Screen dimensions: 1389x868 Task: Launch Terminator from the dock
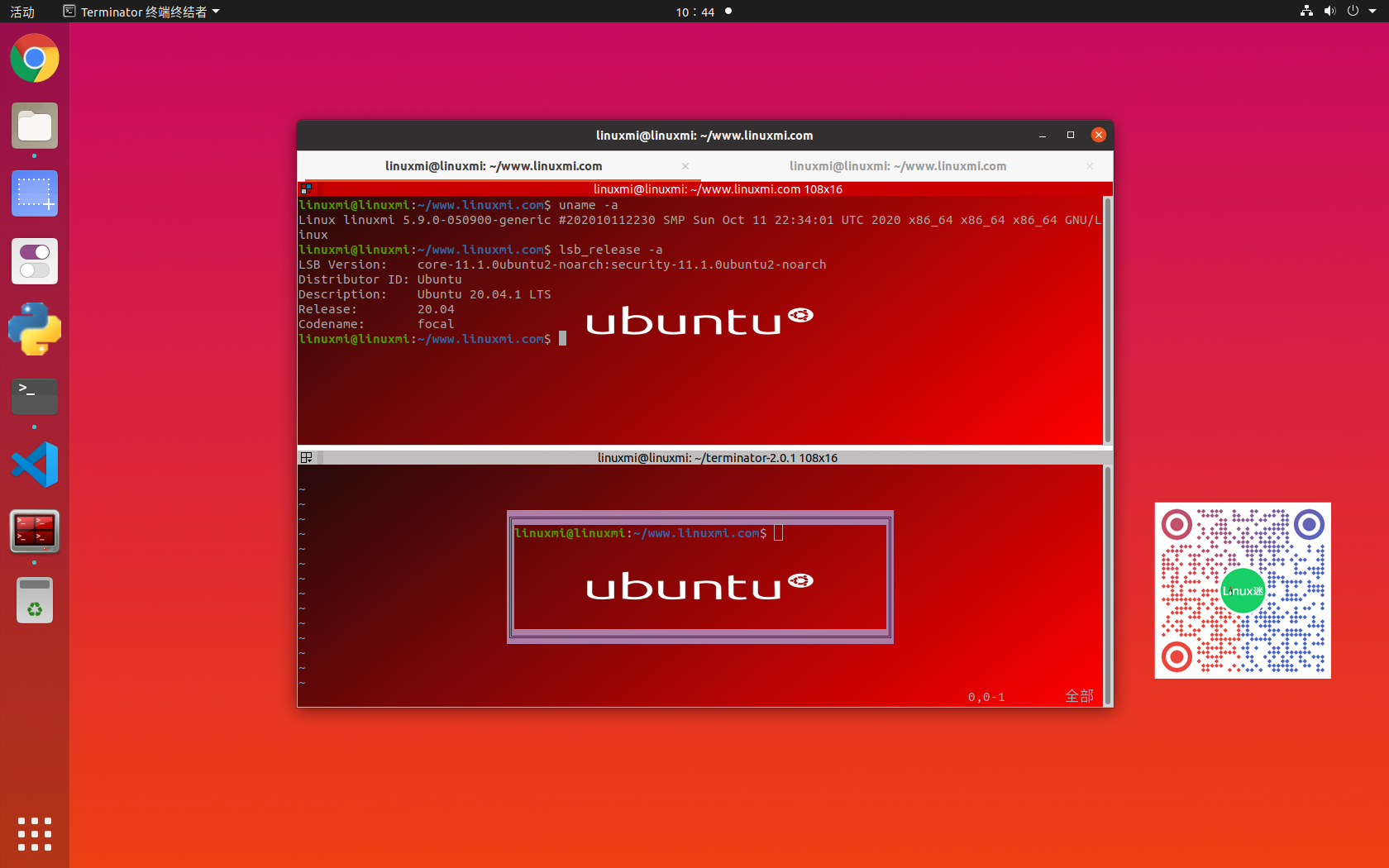34,532
